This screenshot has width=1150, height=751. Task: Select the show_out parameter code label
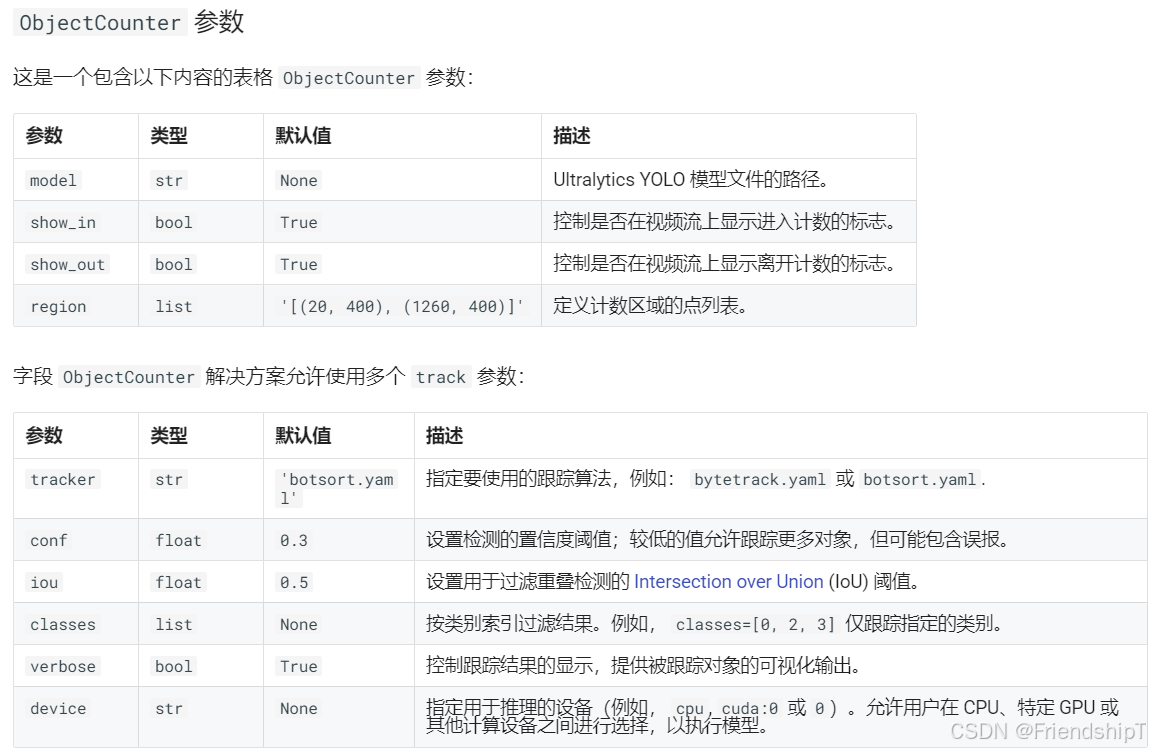(x=67, y=264)
